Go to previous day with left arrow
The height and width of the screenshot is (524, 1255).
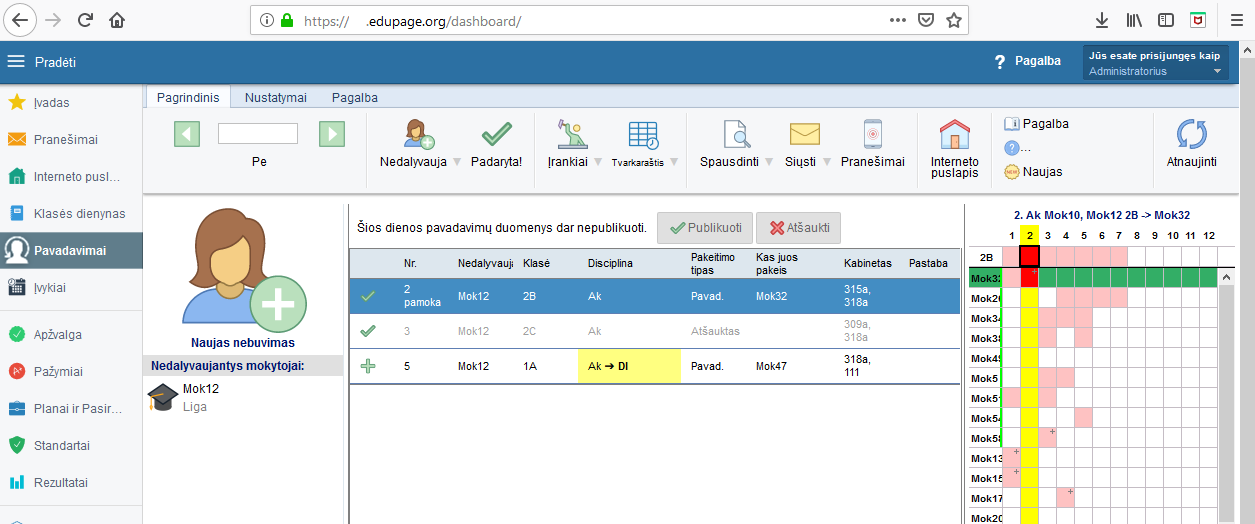point(187,133)
